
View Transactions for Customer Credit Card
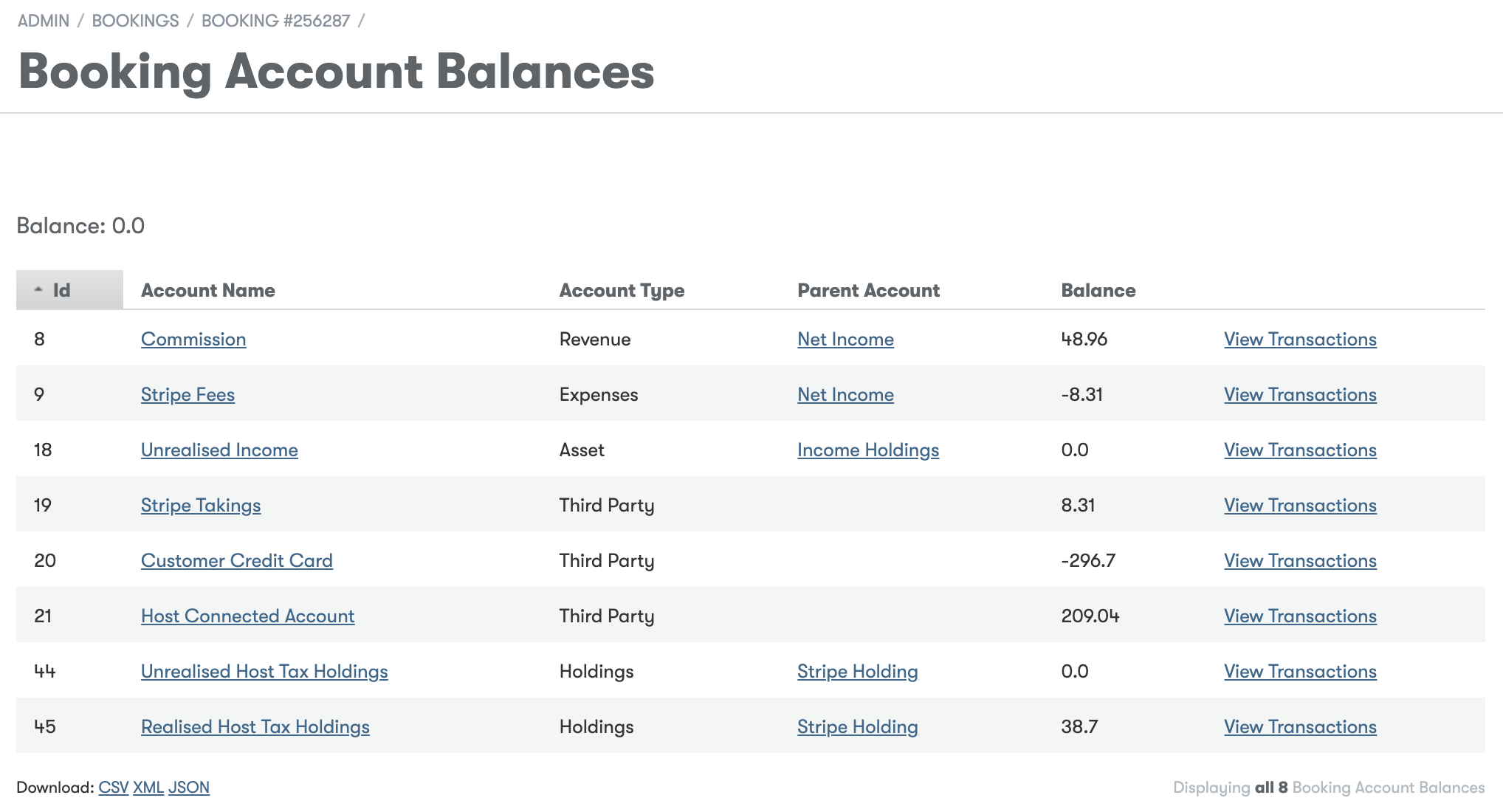tap(1300, 560)
